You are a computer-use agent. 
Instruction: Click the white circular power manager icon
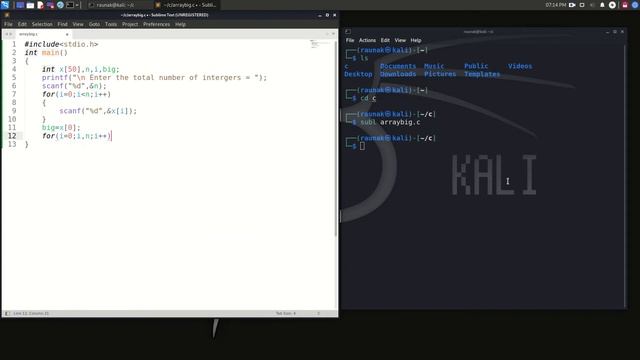[612, 5]
